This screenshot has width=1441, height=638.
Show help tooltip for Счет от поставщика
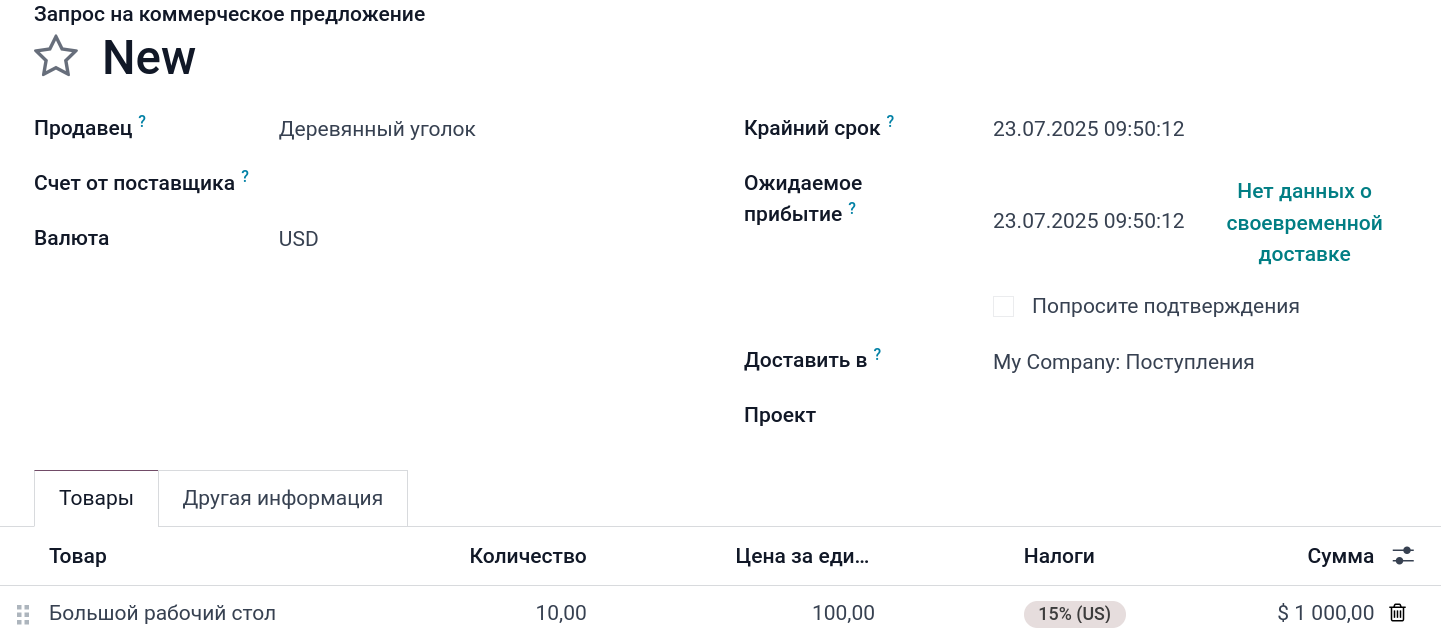pos(245,177)
